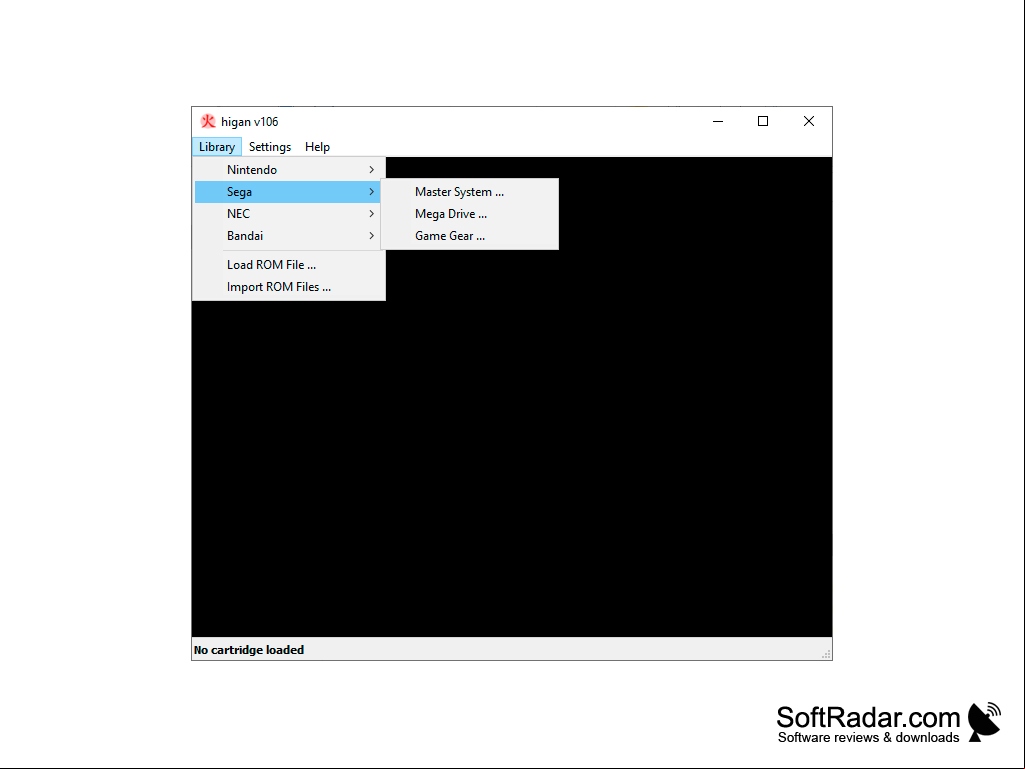Click the NEC row chevron arrow
The height and width of the screenshot is (769, 1025).
(371, 214)
